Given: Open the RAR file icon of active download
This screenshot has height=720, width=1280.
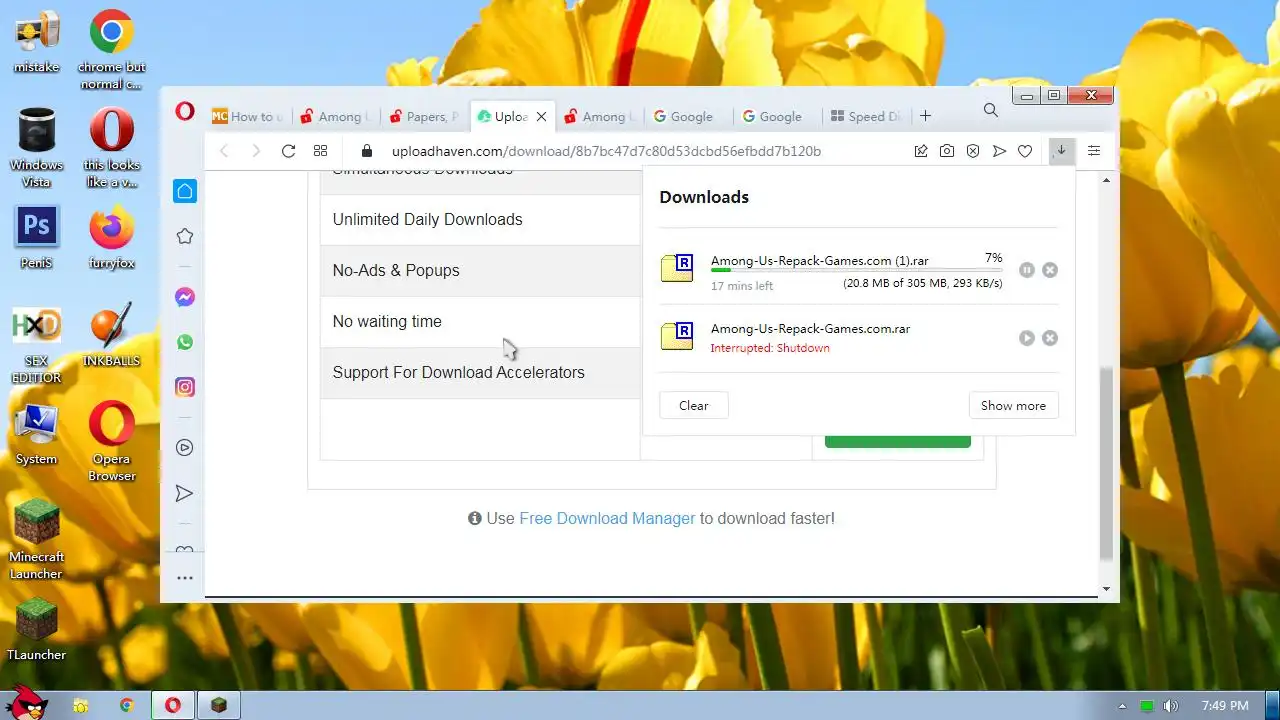Looking at the screenshot, I should tap(677, 268).
